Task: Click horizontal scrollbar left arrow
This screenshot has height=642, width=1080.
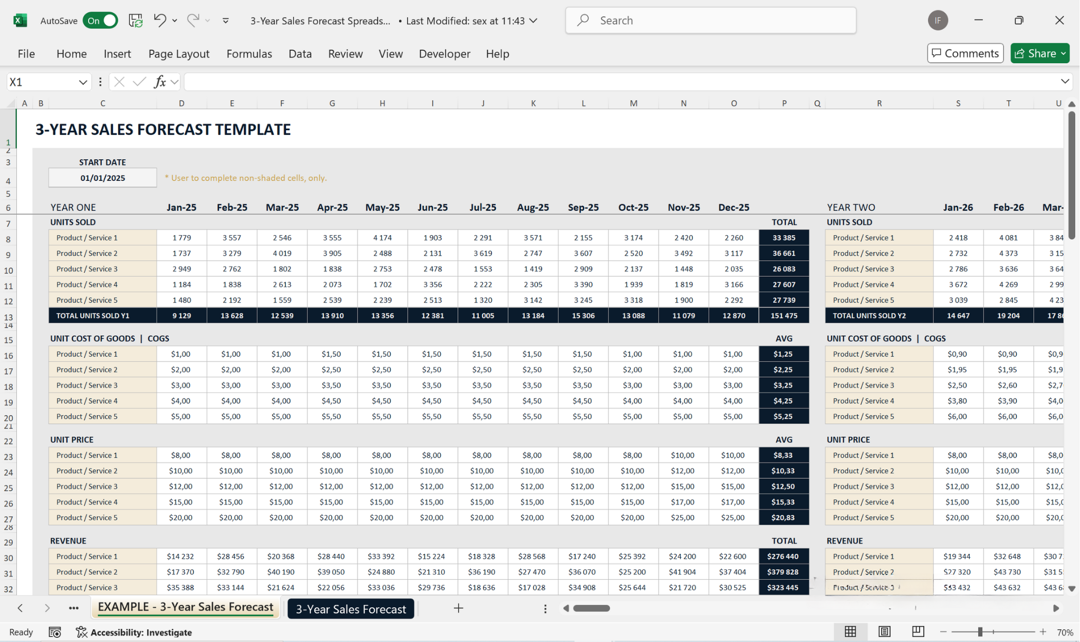Action: (566, 608)
